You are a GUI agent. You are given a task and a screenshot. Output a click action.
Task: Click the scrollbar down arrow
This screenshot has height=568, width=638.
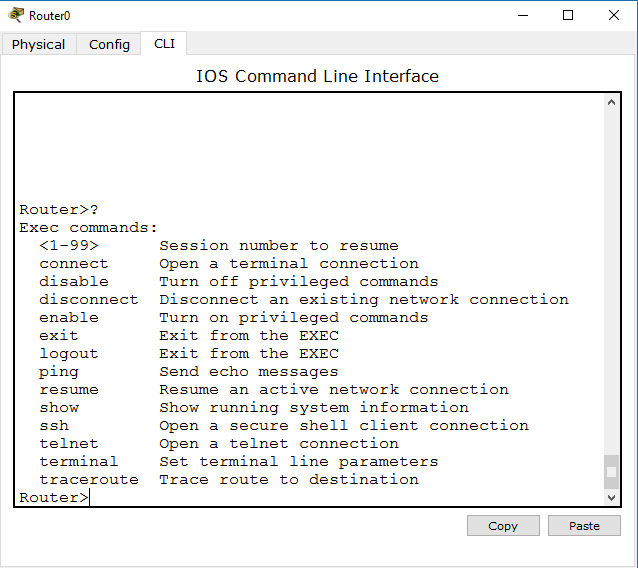(611, 497)
